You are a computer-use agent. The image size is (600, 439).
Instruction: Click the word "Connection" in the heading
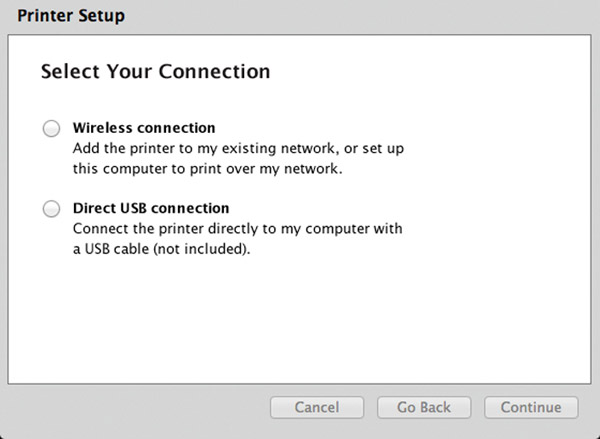coord(215,71)
